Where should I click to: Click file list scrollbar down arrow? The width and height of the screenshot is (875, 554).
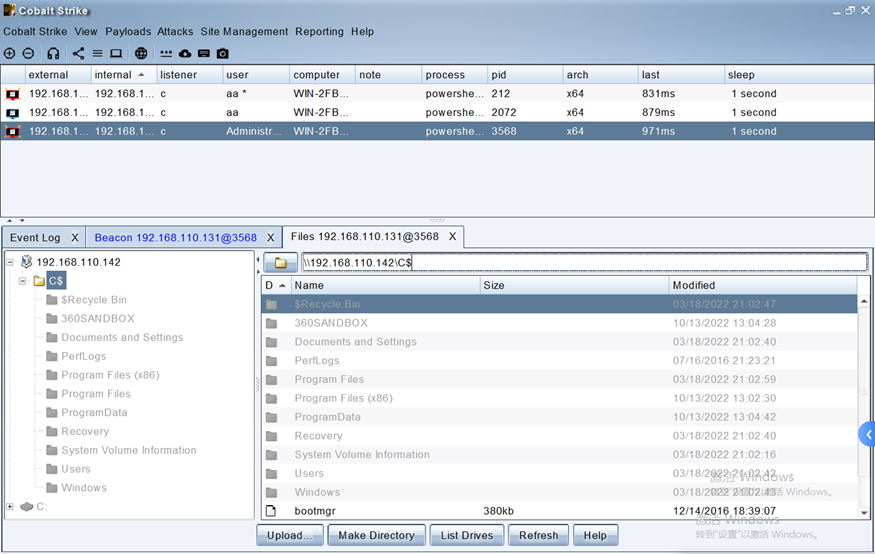[x=864, y=512]
